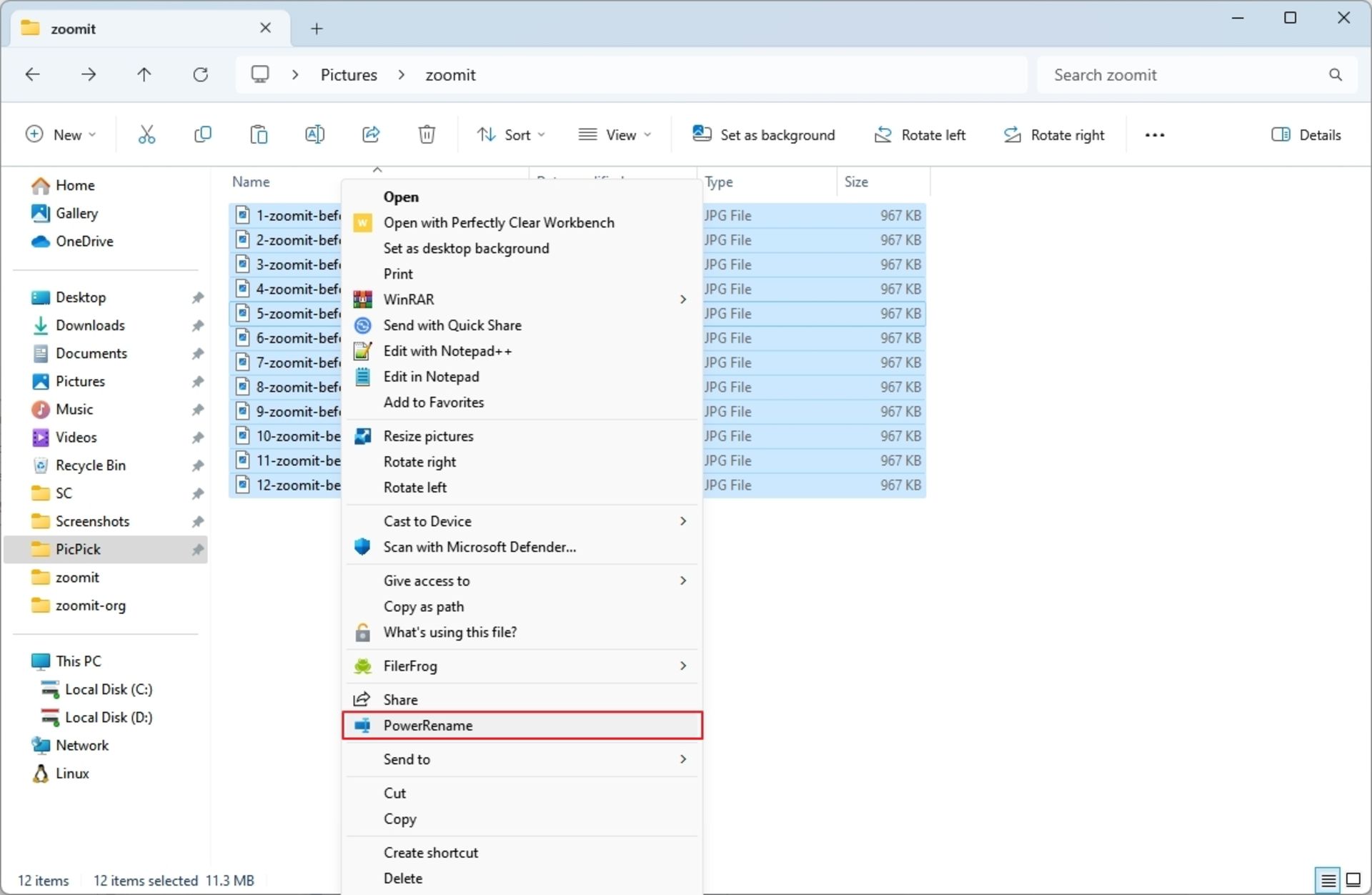Viewport: 1372px width, 895px height.
Task: Expand the Send to submenu arrow
Action: (x=683, y=759)
